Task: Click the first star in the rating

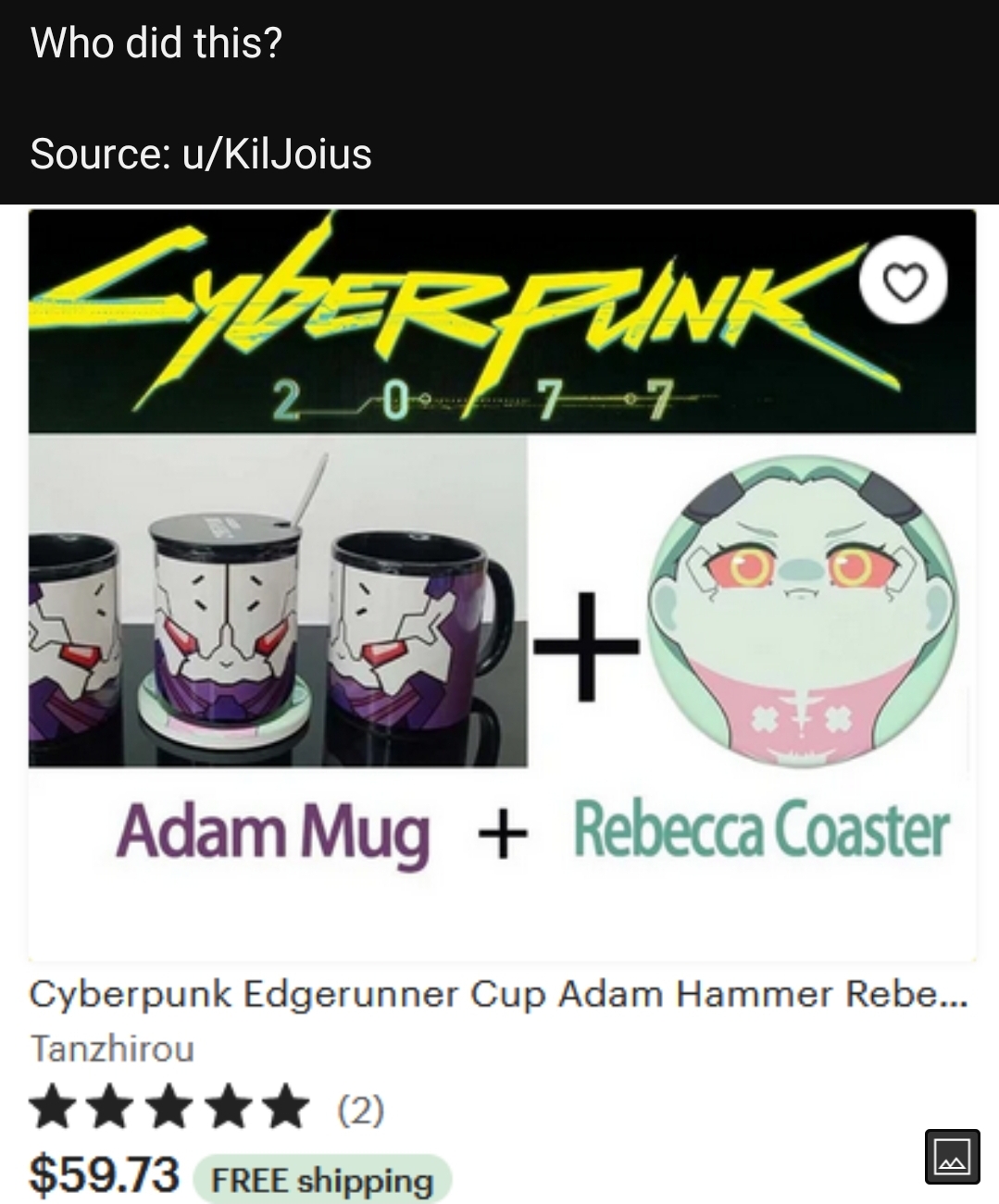Action: [x=54, y=1108]
